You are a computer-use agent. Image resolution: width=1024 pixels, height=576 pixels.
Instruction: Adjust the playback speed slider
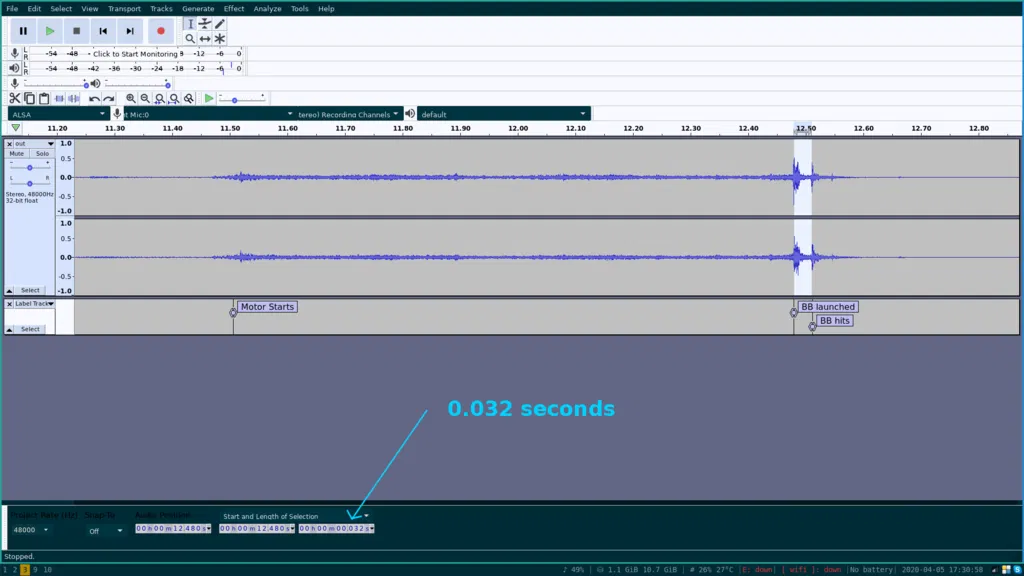pos(242,99)
